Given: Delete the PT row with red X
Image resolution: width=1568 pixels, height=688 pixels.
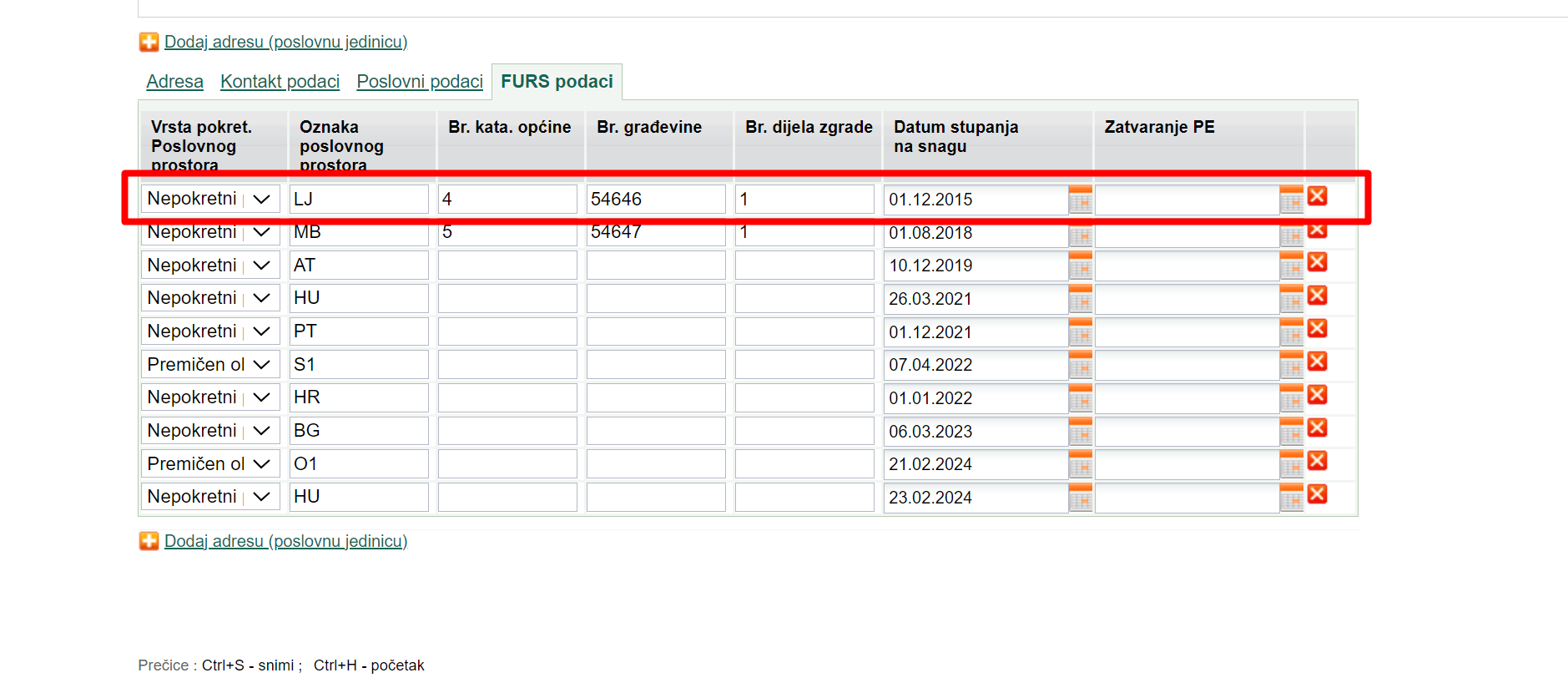Looking at the screenshot, I should [x=1318, y=328].
